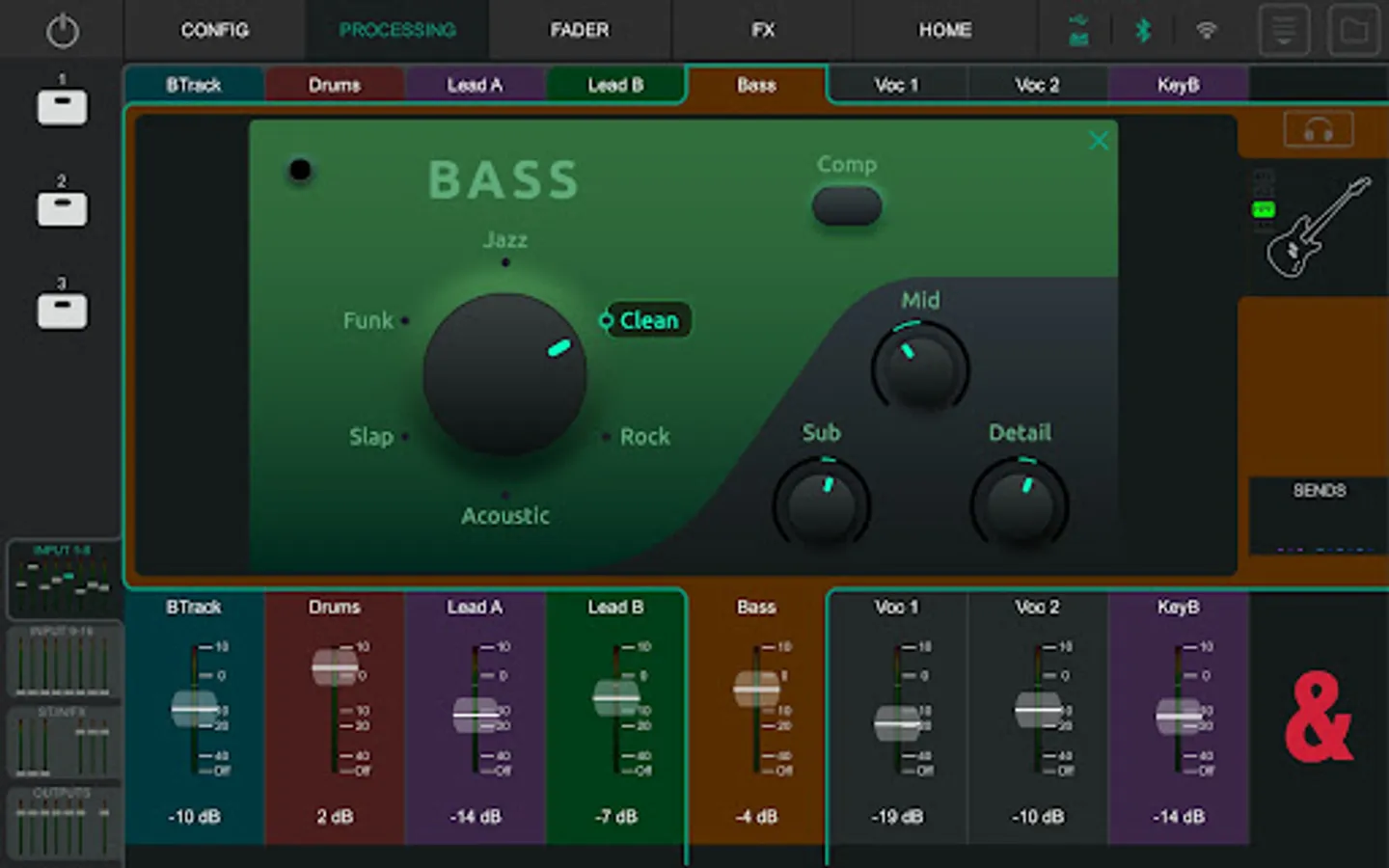Click the 2 dB value under Drums
The width and height of the screenshot is (1389, 868).
click(335, 817)
